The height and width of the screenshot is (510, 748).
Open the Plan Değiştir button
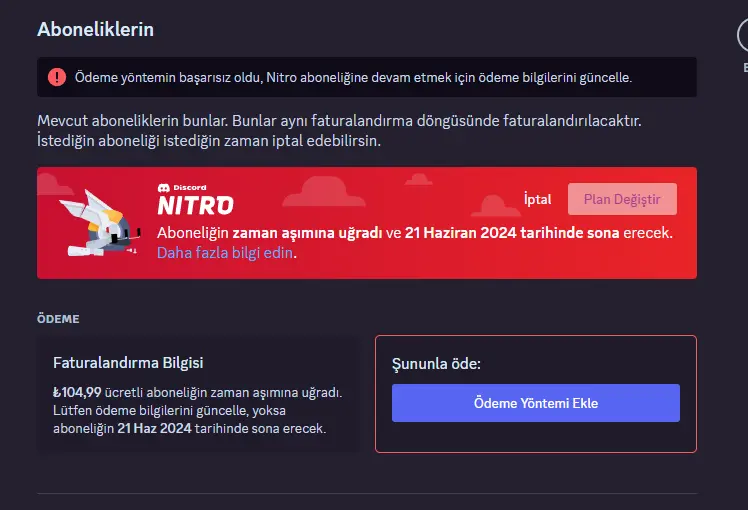[622, 199]
